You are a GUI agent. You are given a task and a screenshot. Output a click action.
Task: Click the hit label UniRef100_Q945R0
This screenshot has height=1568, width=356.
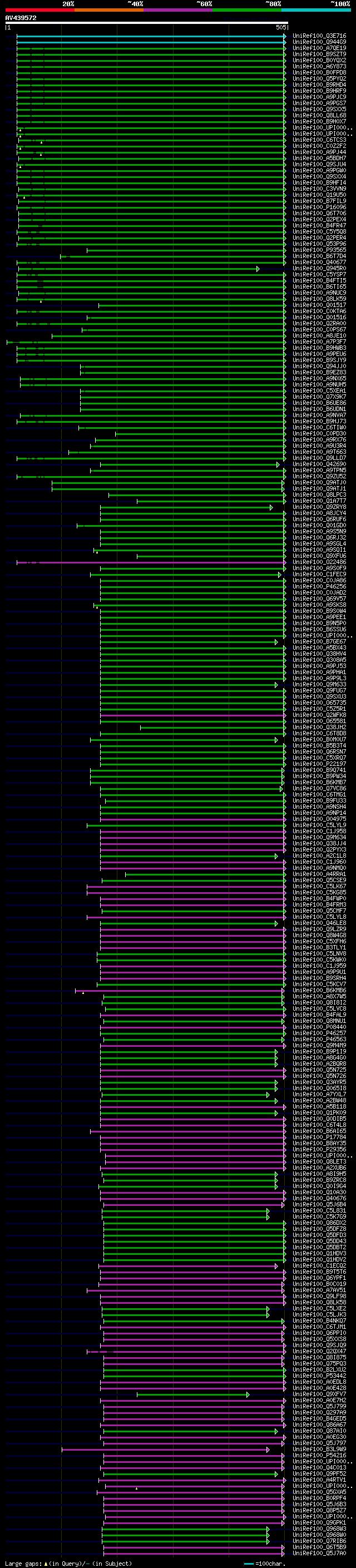coord(319,269)
